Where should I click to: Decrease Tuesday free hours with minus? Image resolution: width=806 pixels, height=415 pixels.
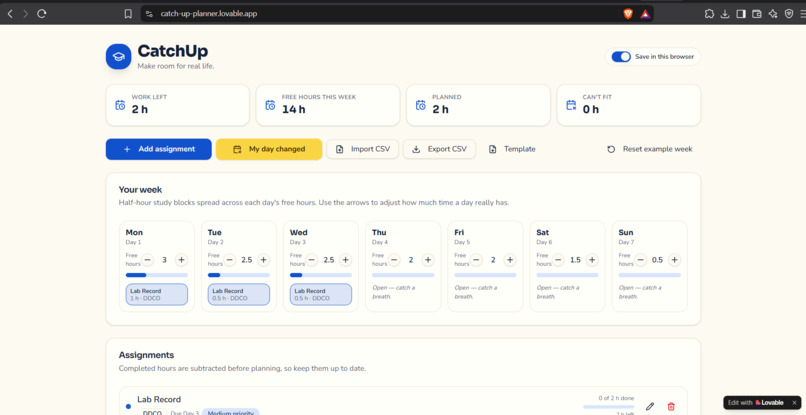pyautogui.click(x=230, y=260)
